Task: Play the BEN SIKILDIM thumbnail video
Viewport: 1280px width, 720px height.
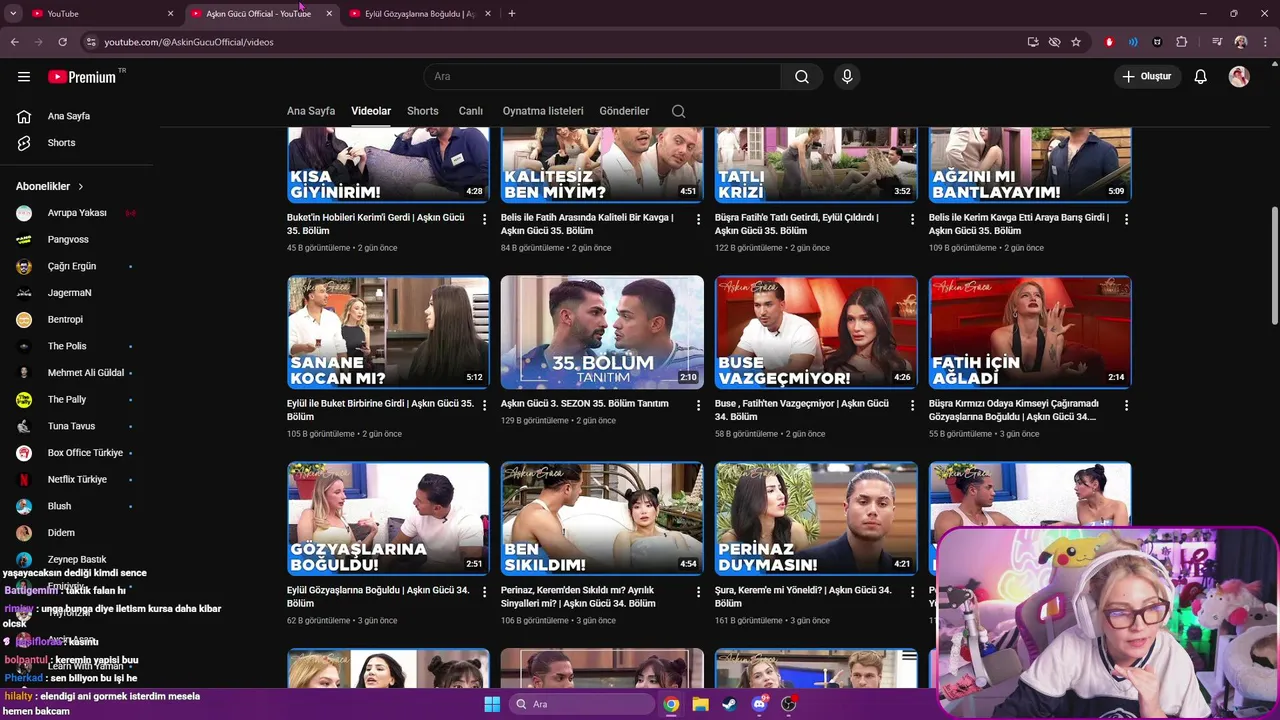Action: point(602,518)
